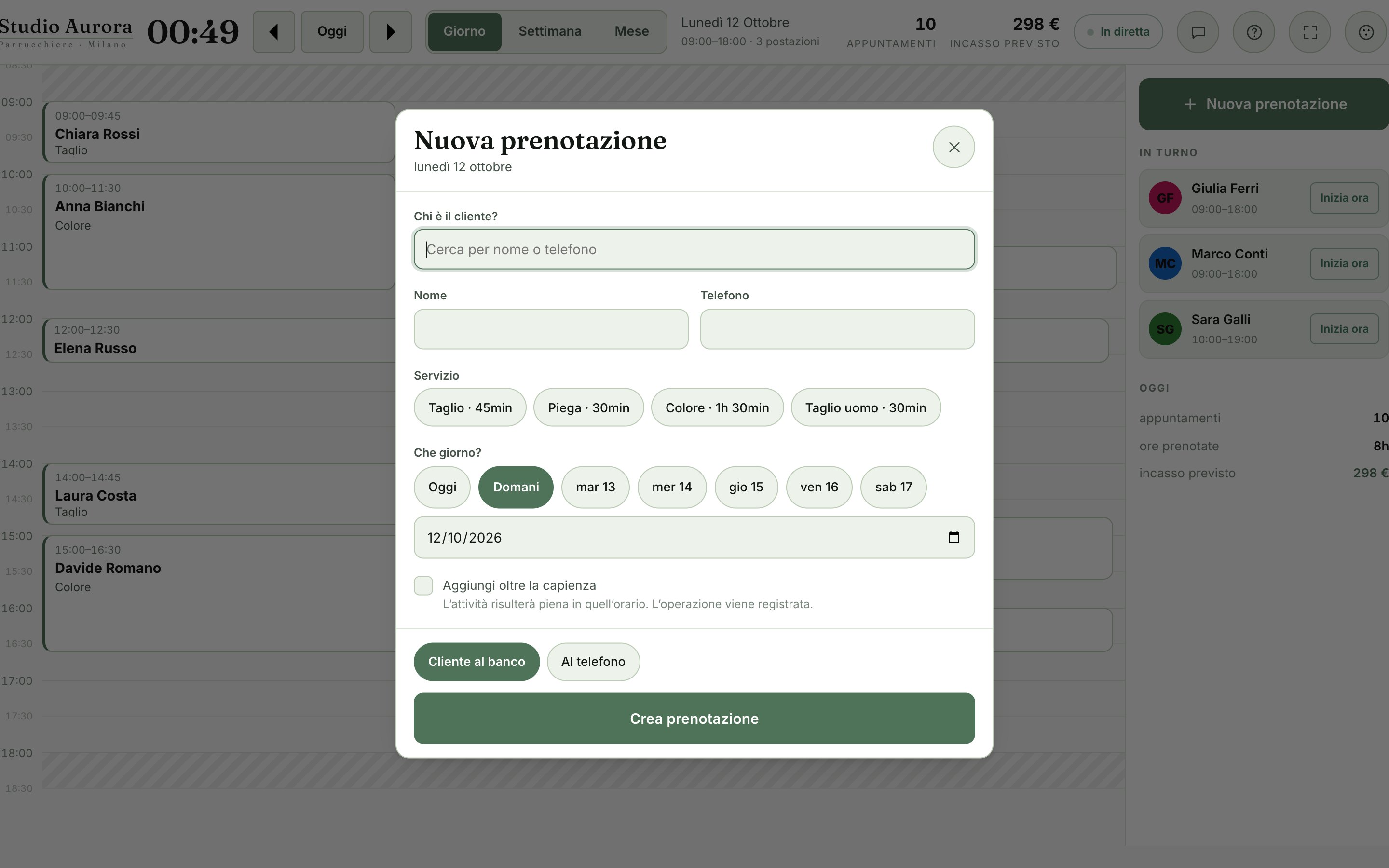Focus the client search field
The height and width of the screenshot is (868, 1389).
point(694,249)
